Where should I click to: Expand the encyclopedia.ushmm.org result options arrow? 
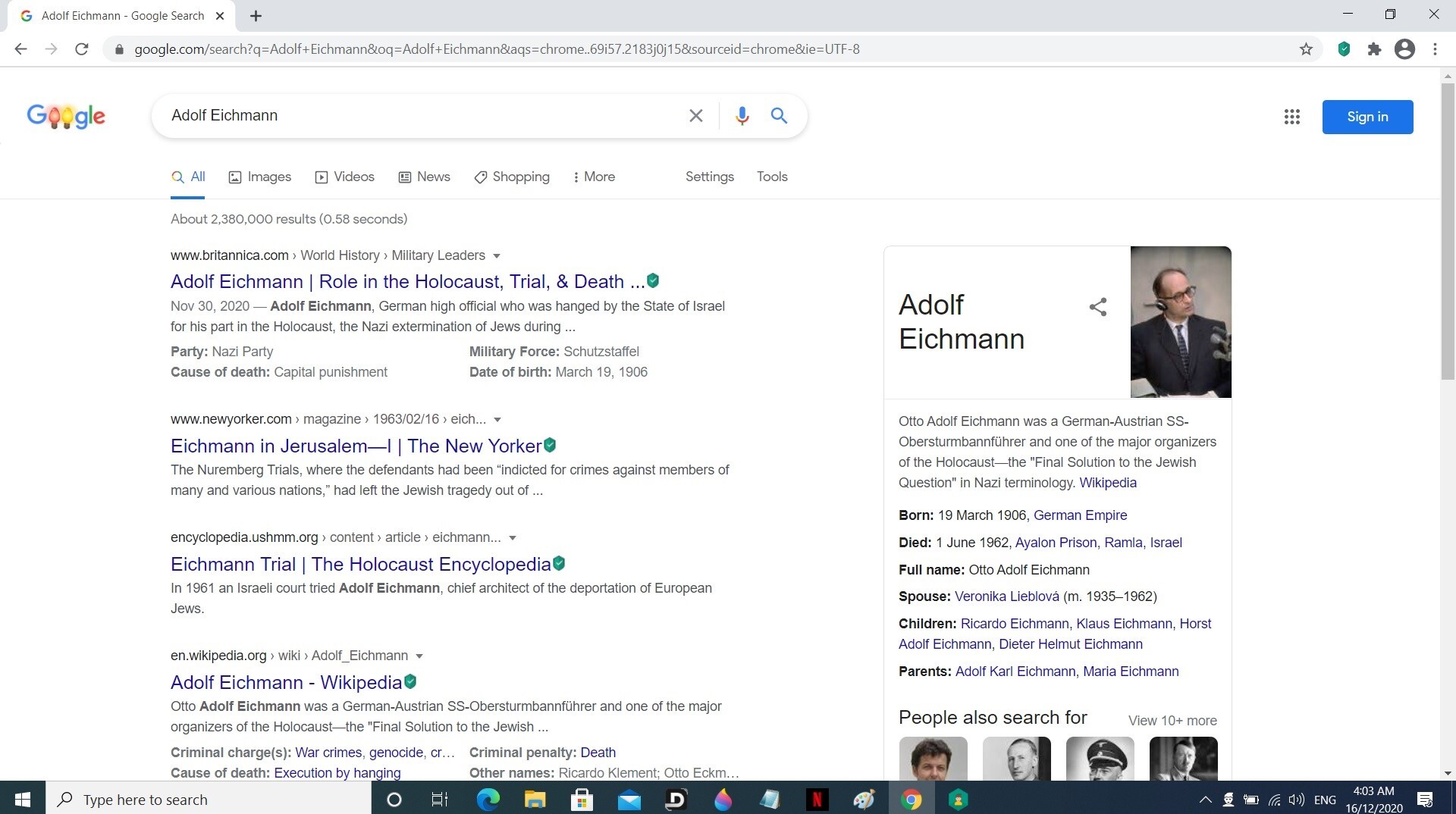(x=513, y=538)
